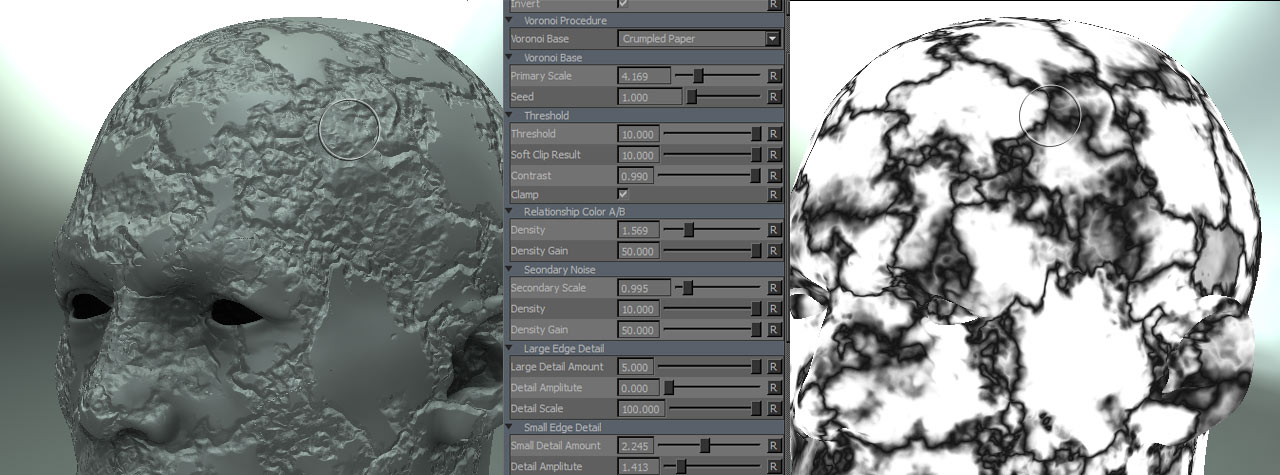Click the Threshold value input field
The height and width of the screenshot is (475, 1280).
click(x=638, y=134)
